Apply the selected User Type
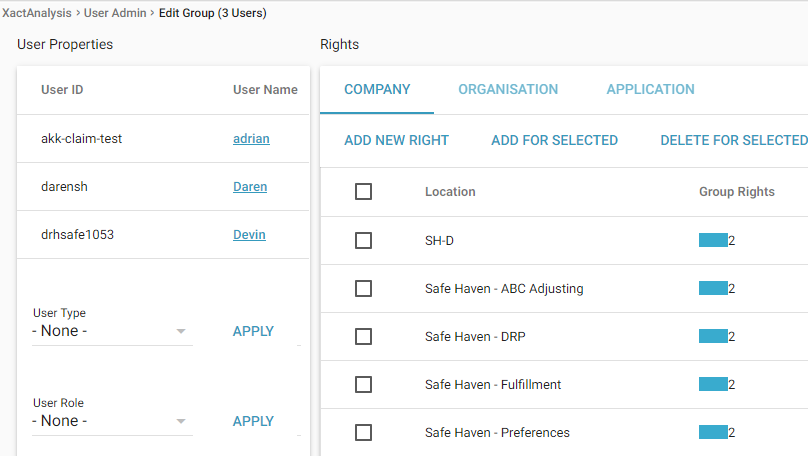This screenshot has width=808, height=456. coord(253,331)
